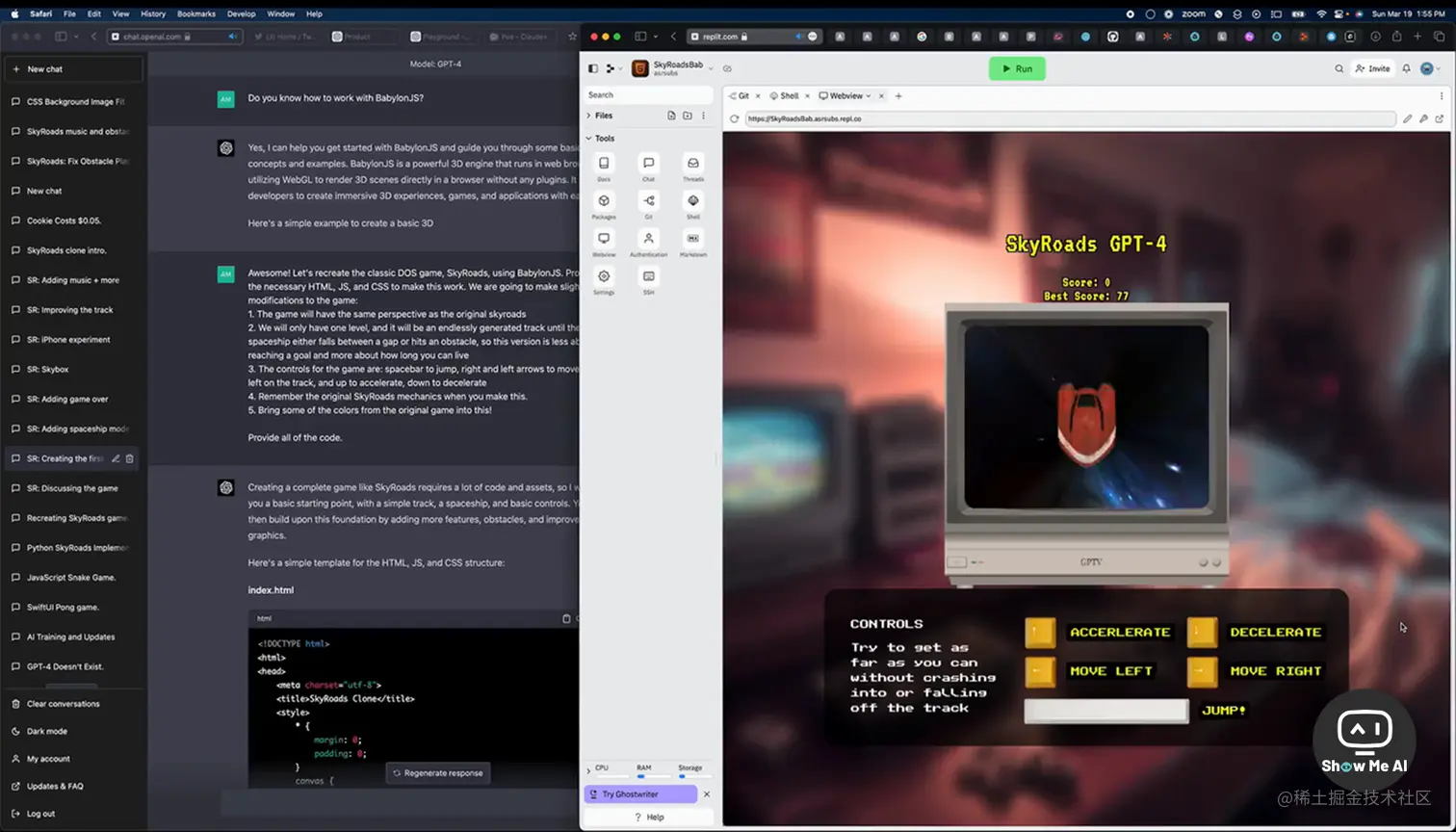The height and width of the screenshot is (832, 1456).
Task: Dismiss the Try Ghostwriter banner
Action: [x=707, y=794]
